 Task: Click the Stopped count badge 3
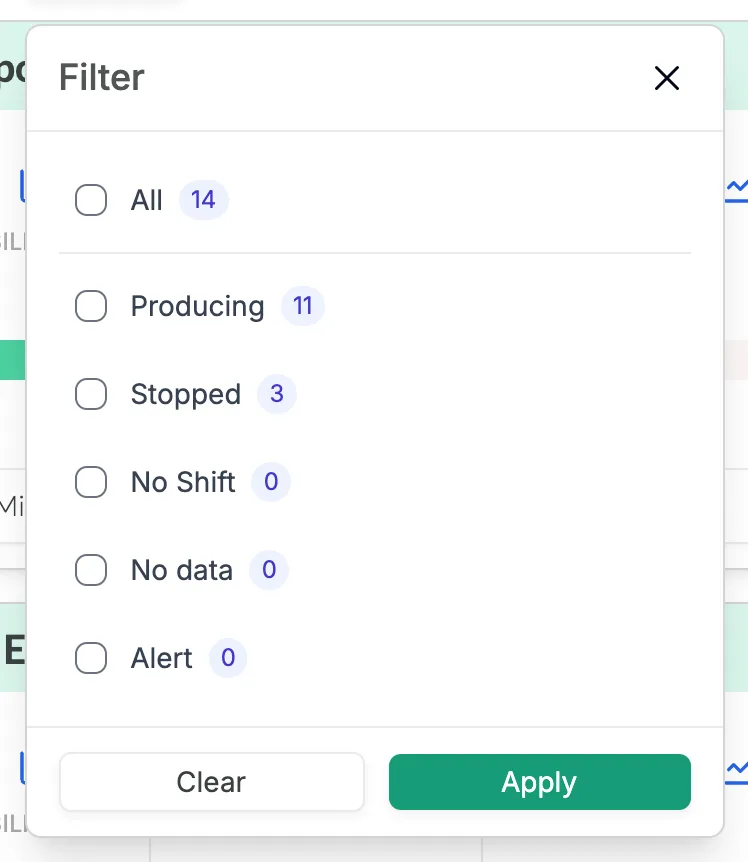(277, 394)
